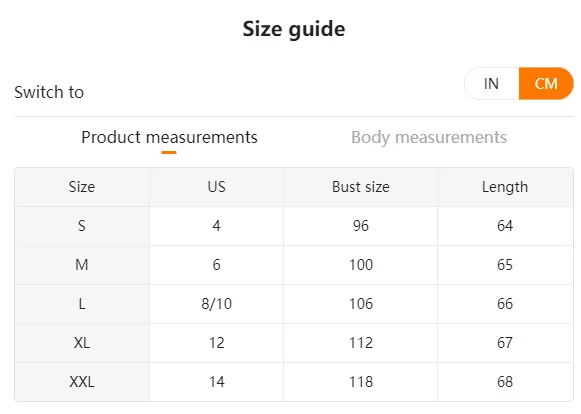This screenshot has height=414, width=581.
Task: Click length value 64
Action: click(505, 226)
